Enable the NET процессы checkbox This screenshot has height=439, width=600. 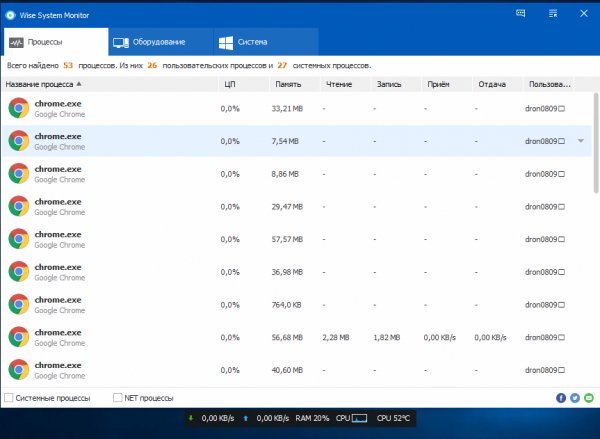pos(117,398)
